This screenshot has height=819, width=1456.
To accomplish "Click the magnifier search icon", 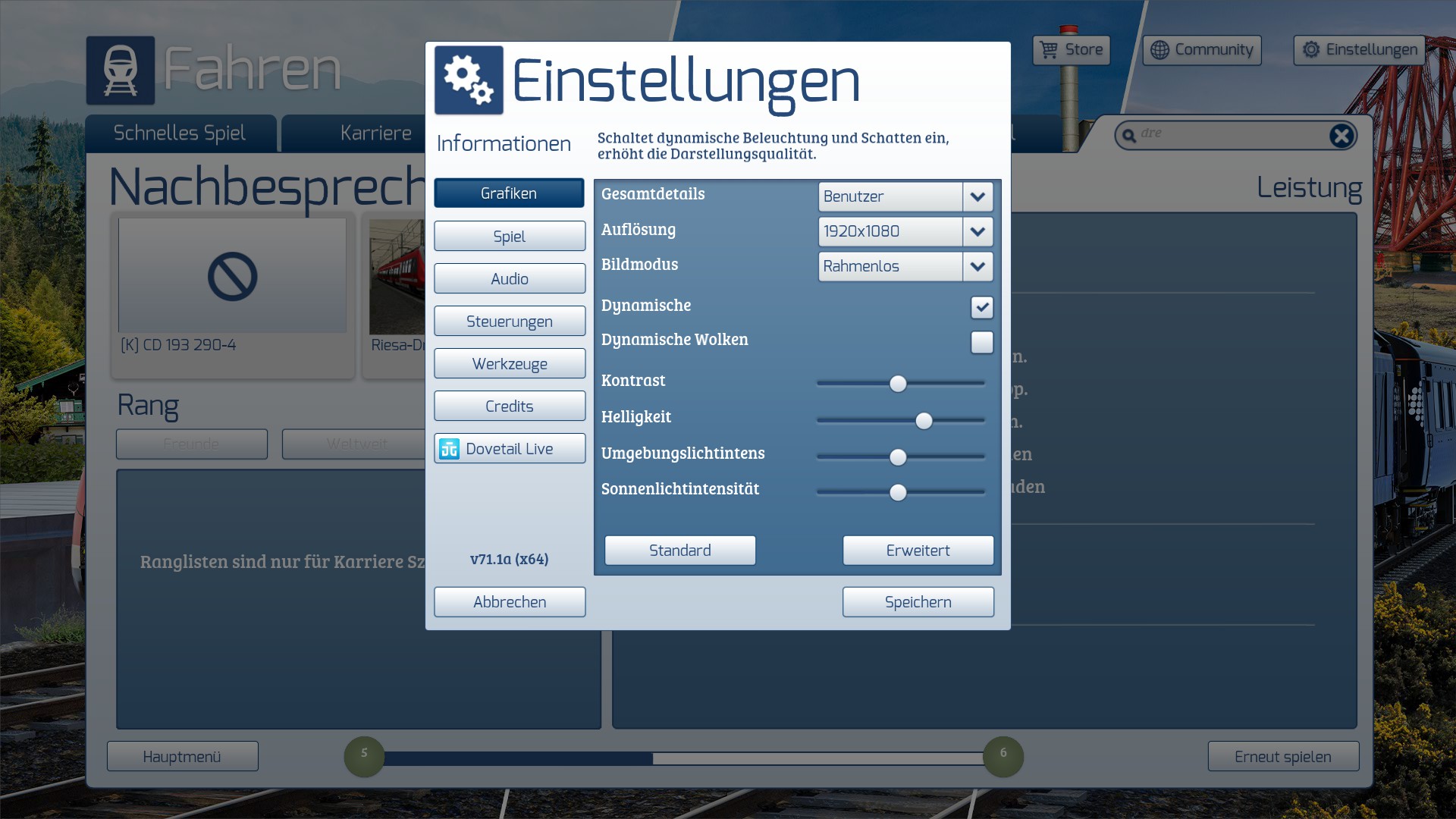I will tap(1129, 136).
